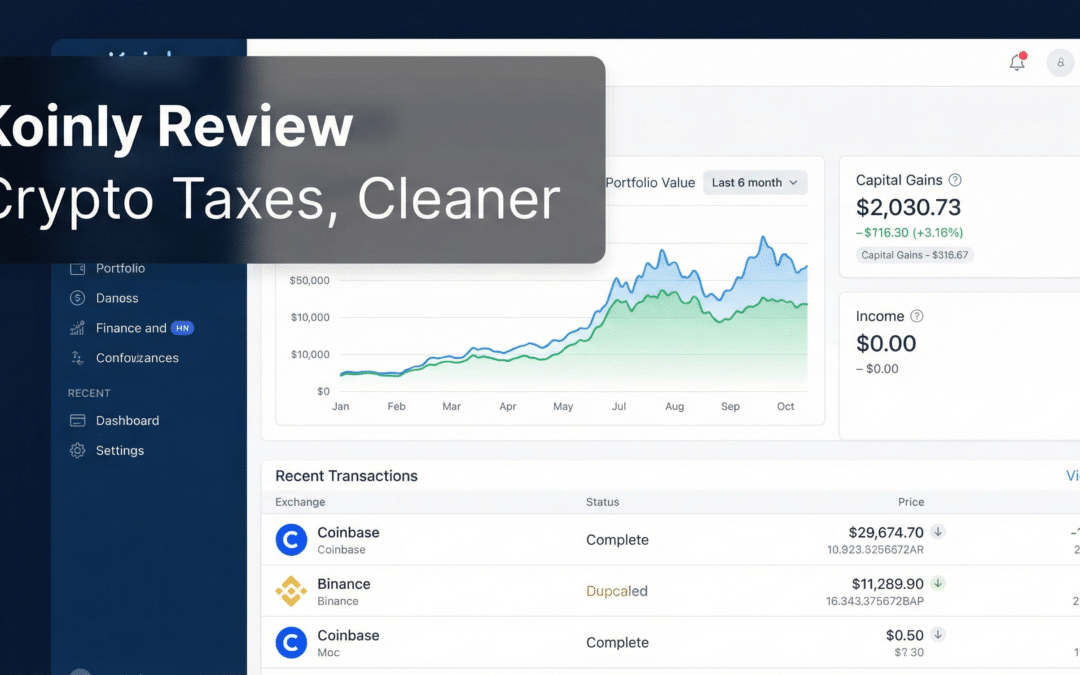The image size is (1080, 675).
Task: Click the Coinbase logo in first row
Action: click(291, 539)
